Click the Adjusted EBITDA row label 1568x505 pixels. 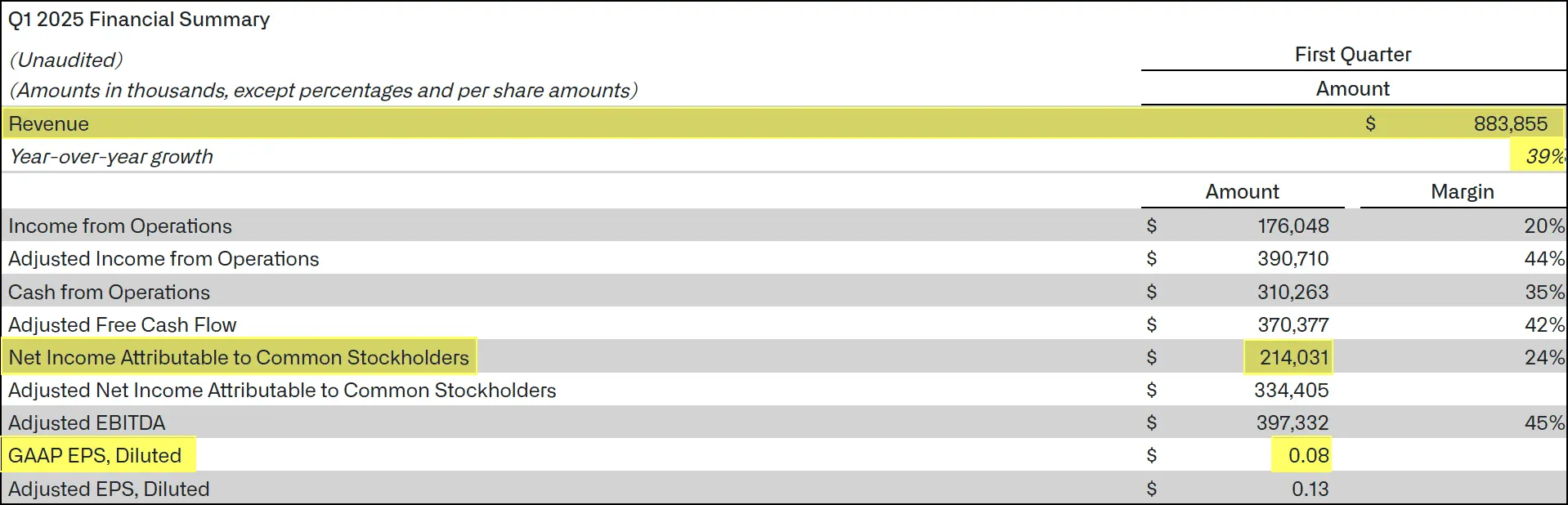click(87, 423)
